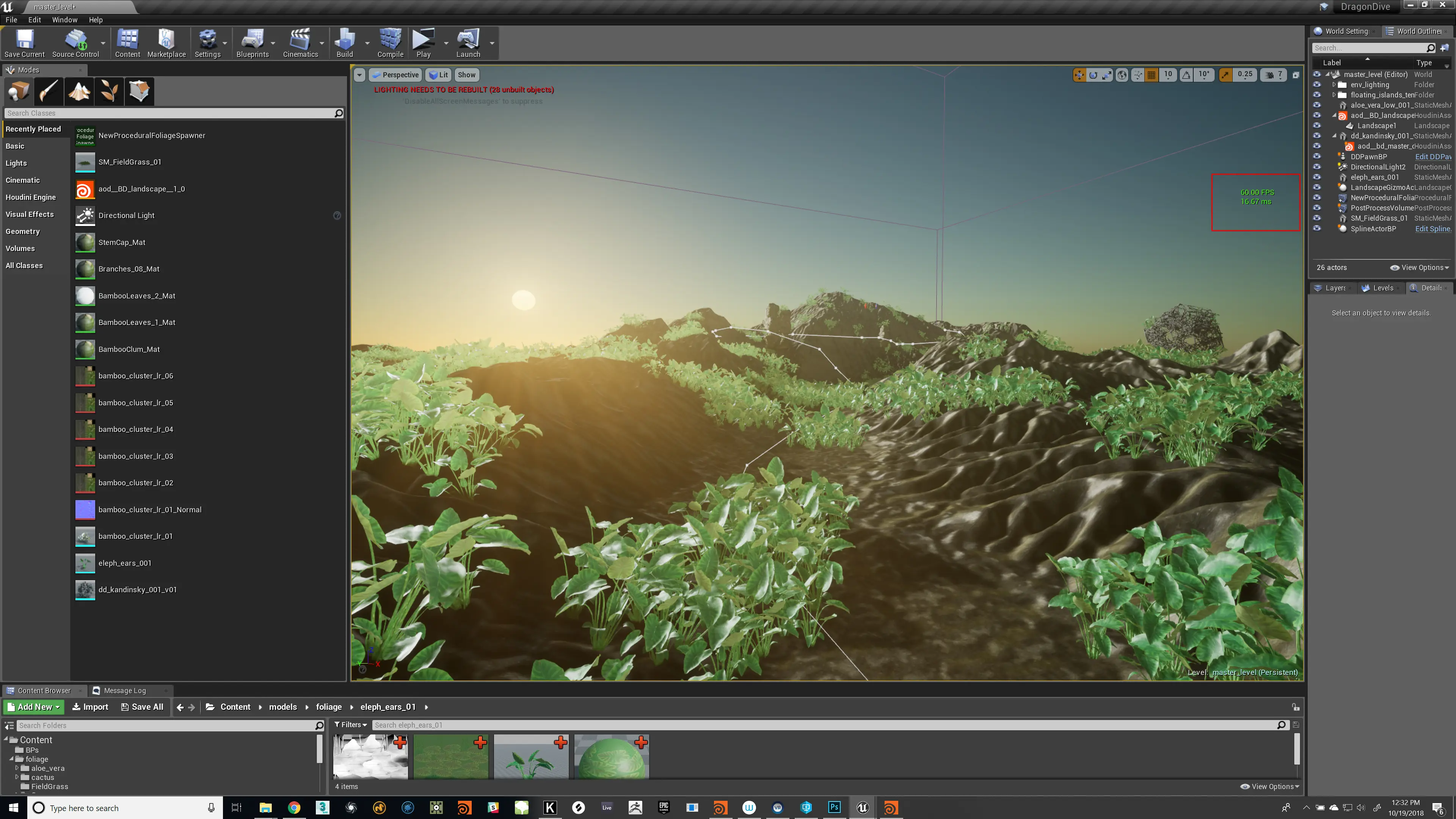Select Houdini Engine category in Modes

(x=30, y=197)
